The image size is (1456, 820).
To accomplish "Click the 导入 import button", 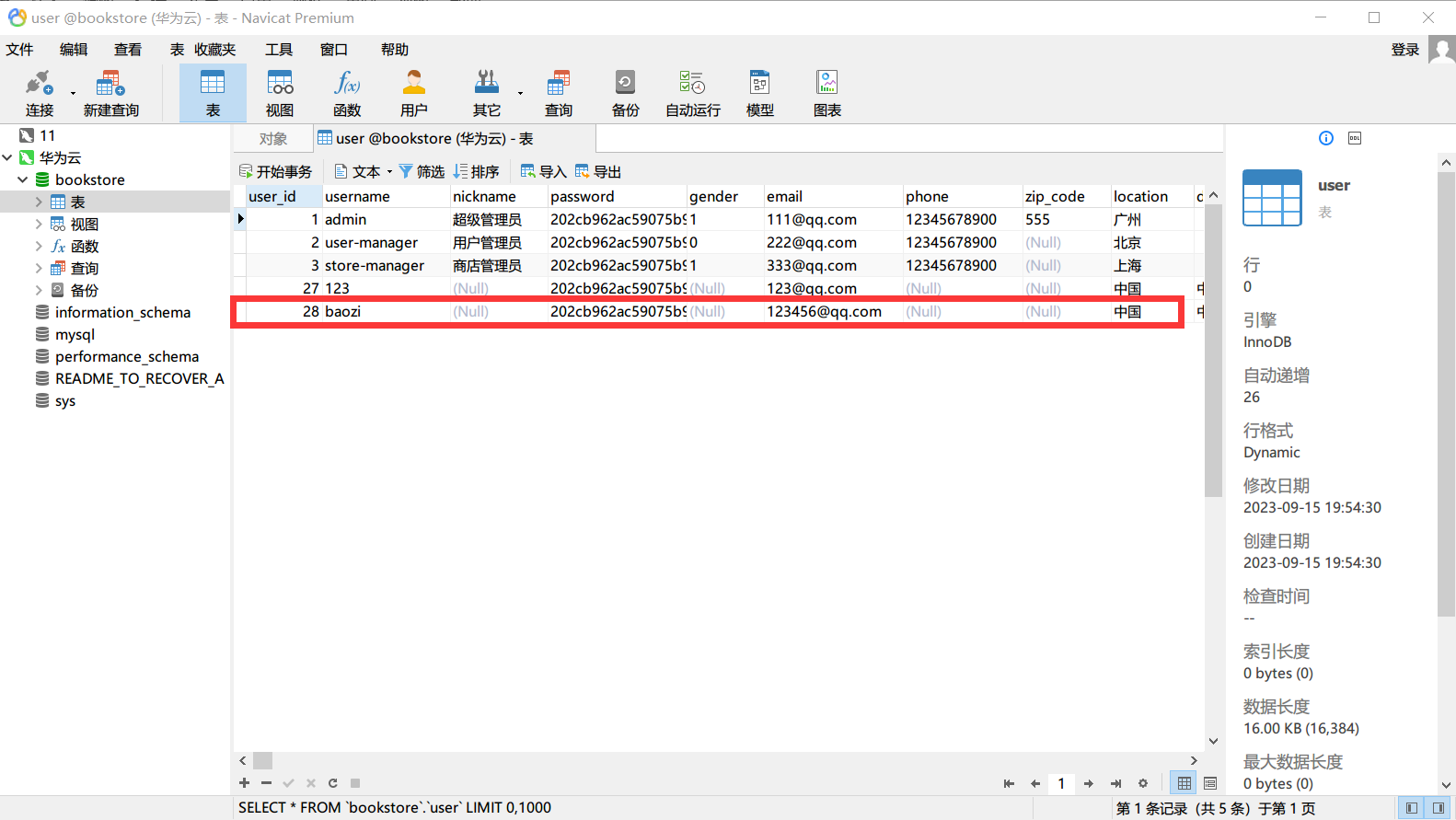I will [544, 172].
